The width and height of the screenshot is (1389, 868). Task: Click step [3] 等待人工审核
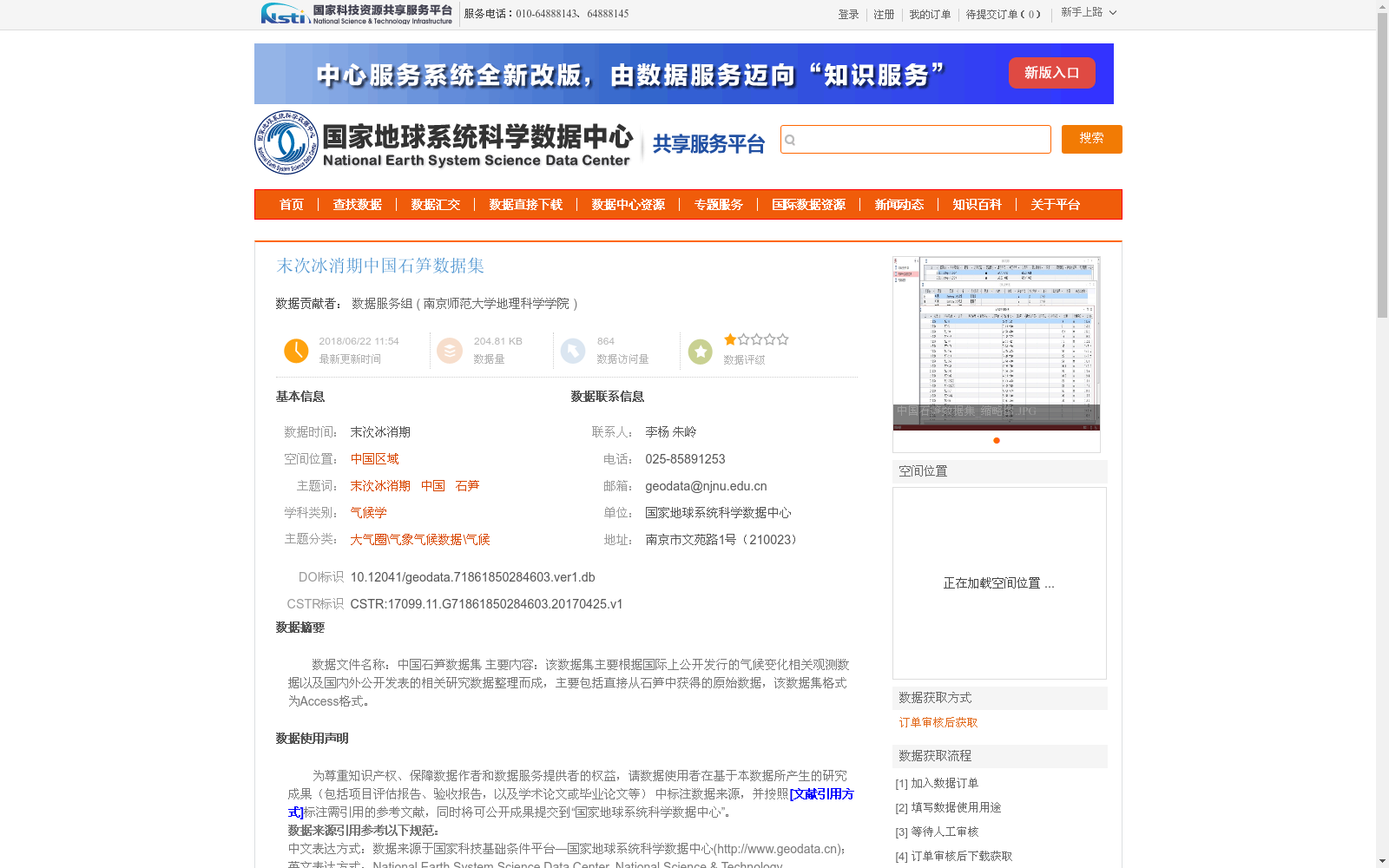coord(937,832)
